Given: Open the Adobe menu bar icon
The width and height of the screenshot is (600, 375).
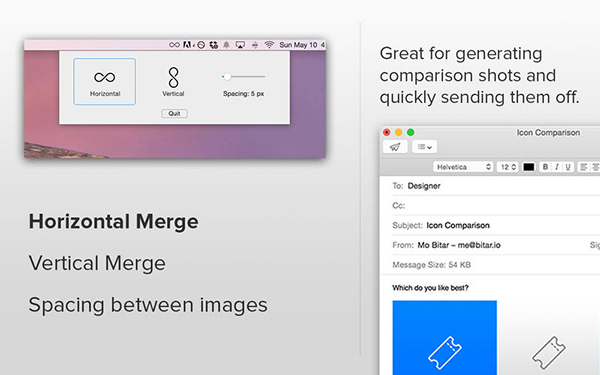Looking at the screenshot, I should click(x=187, y=45).
